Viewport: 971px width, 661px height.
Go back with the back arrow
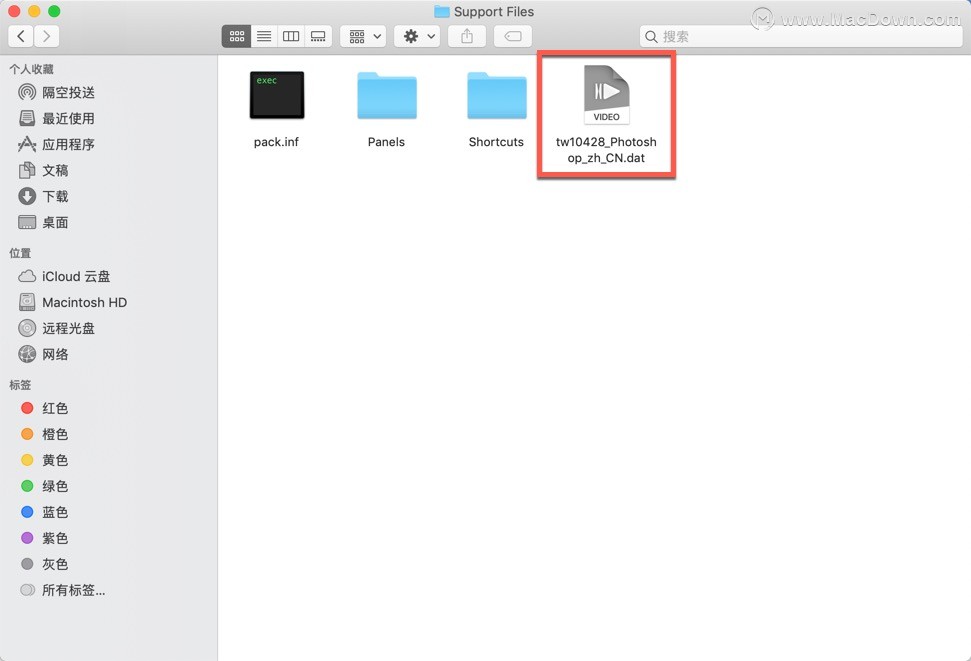point(21,37)
